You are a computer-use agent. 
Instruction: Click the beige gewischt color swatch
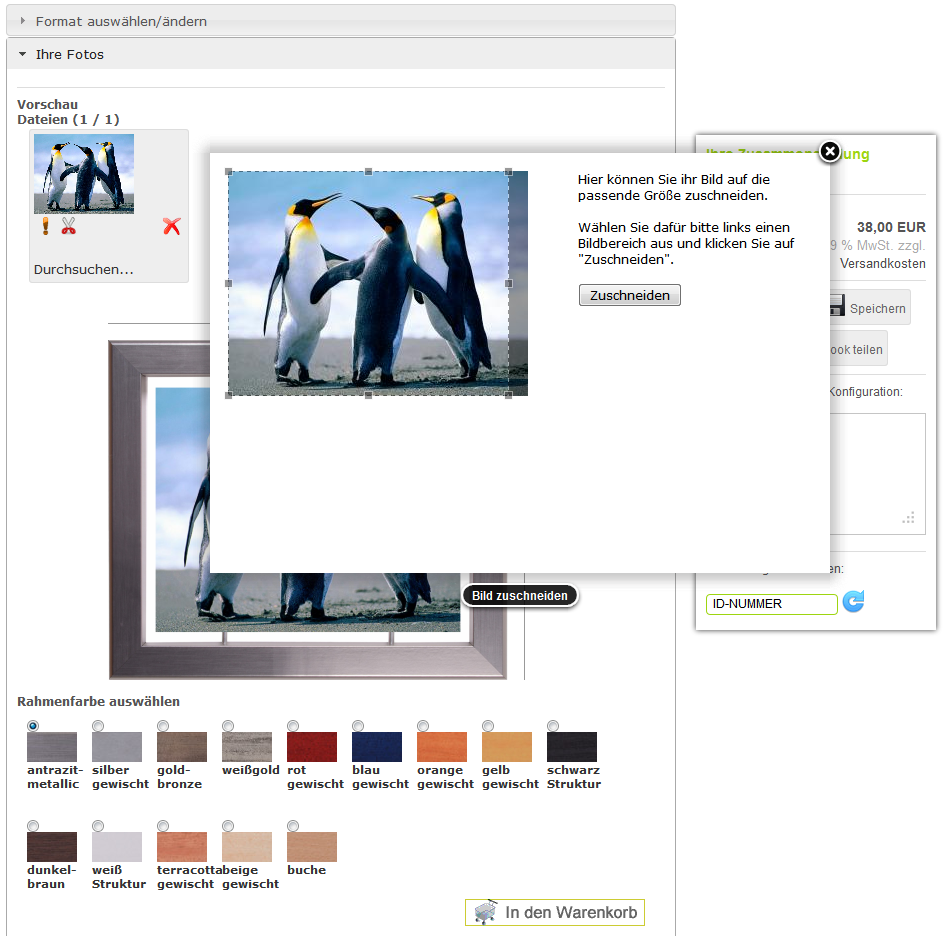247,847
